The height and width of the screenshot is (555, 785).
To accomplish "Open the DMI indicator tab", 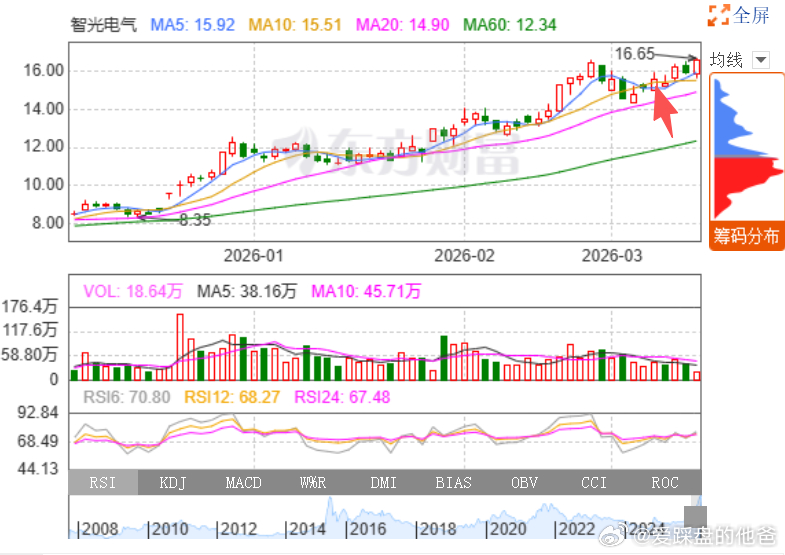I will pyautogui.click(x=383, y=482).
